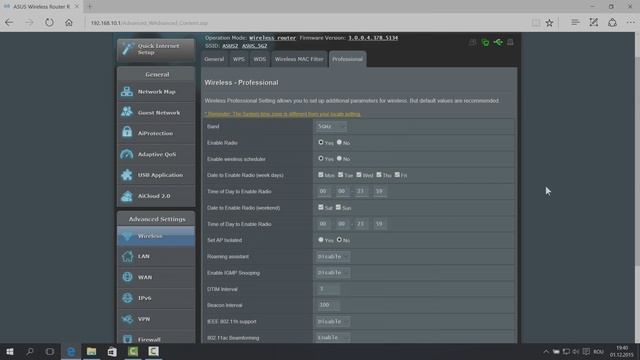Click the ASUS_5G2 SSID link
Image resolution: width=640 pixels, height=360 pixels.
(254, 46)
